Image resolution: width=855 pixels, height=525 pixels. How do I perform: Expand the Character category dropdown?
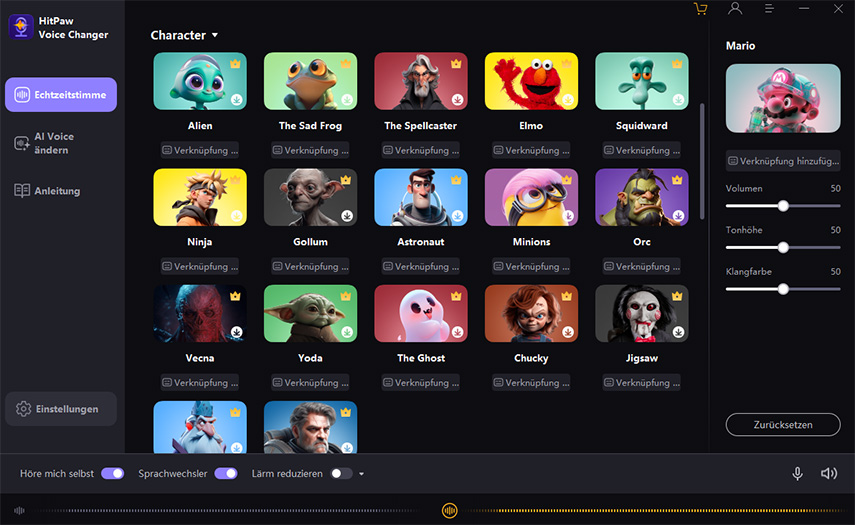(184, 35)
